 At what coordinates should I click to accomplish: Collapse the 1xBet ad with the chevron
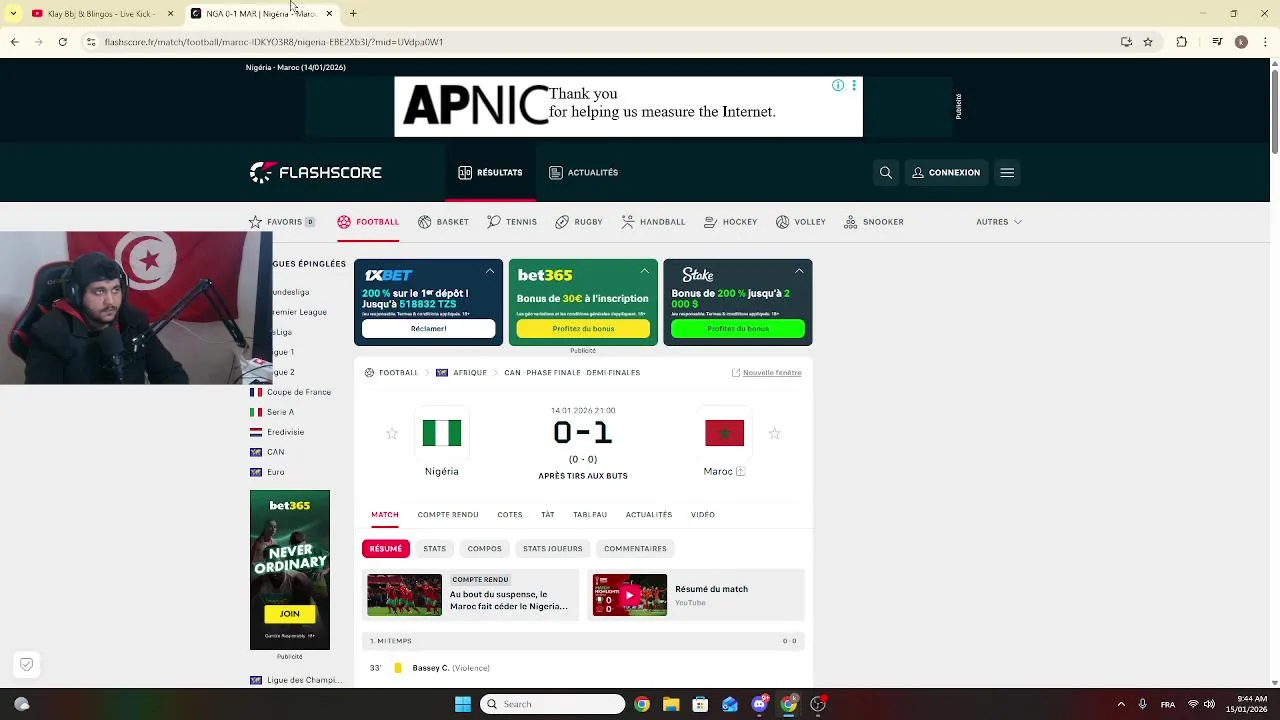490,271
